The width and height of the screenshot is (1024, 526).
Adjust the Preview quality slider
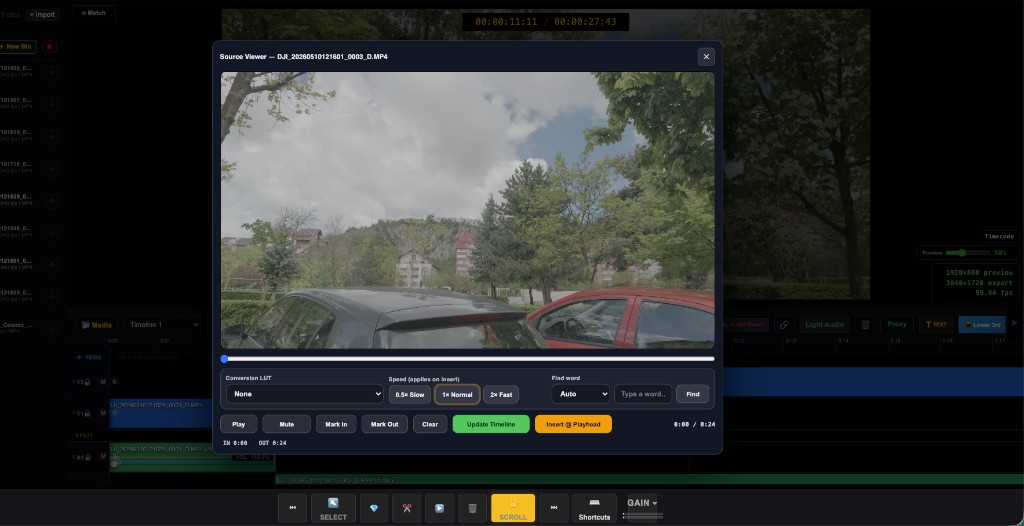tap(968, 253)
